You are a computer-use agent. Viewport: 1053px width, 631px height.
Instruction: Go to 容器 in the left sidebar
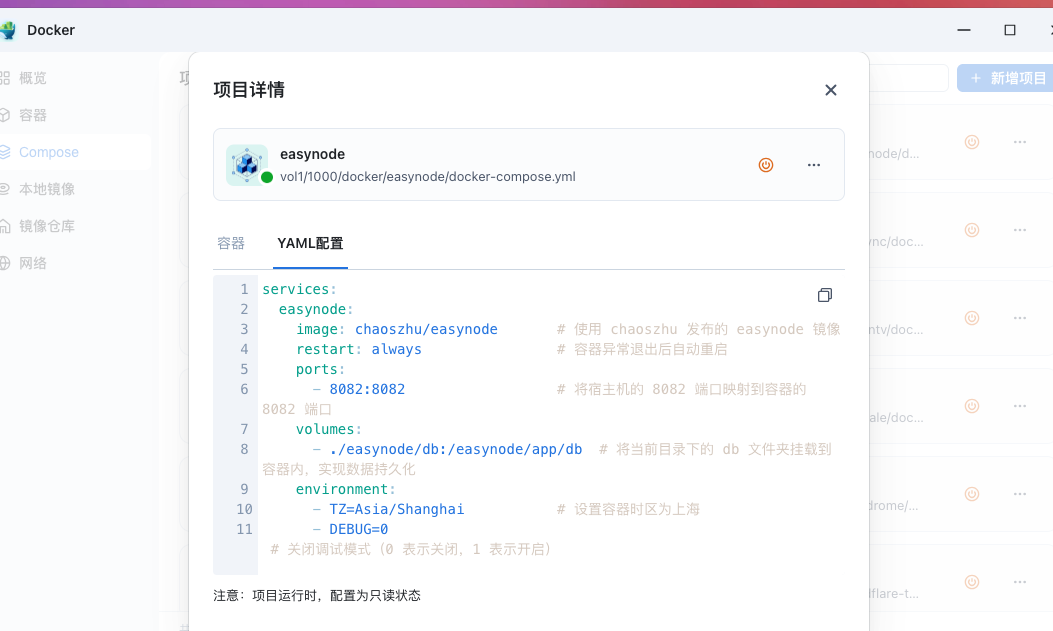(33, 115)
